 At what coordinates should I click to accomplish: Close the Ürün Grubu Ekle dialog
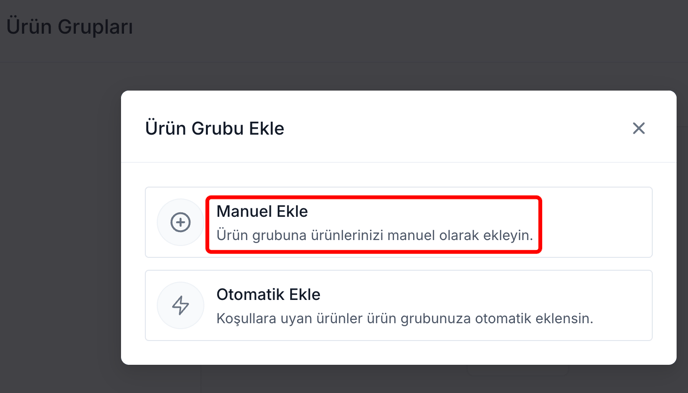(638, 128)
